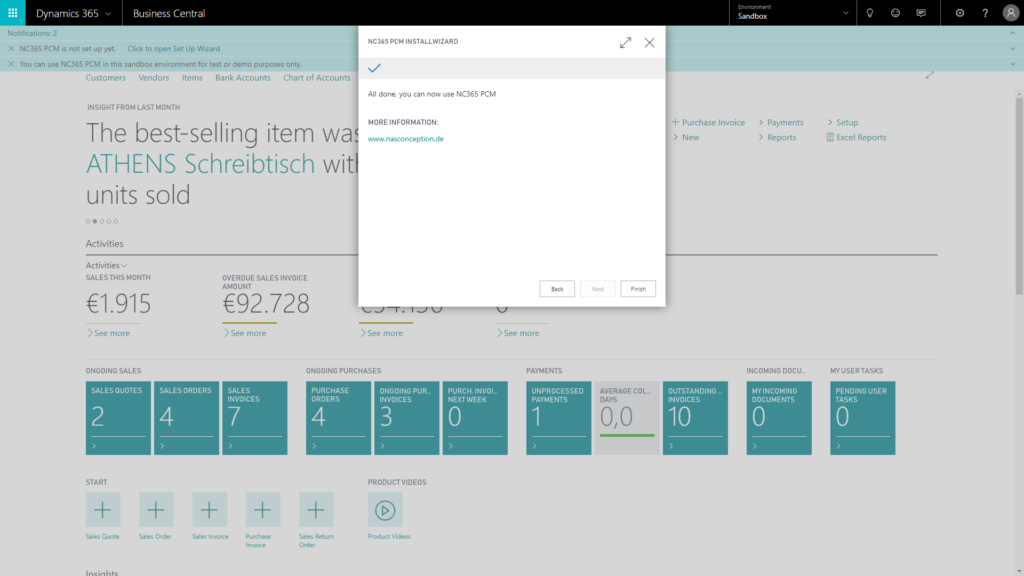Close the NC365 PCM InstallWizard dialog

pyautogui.click(x=649, y=42)
